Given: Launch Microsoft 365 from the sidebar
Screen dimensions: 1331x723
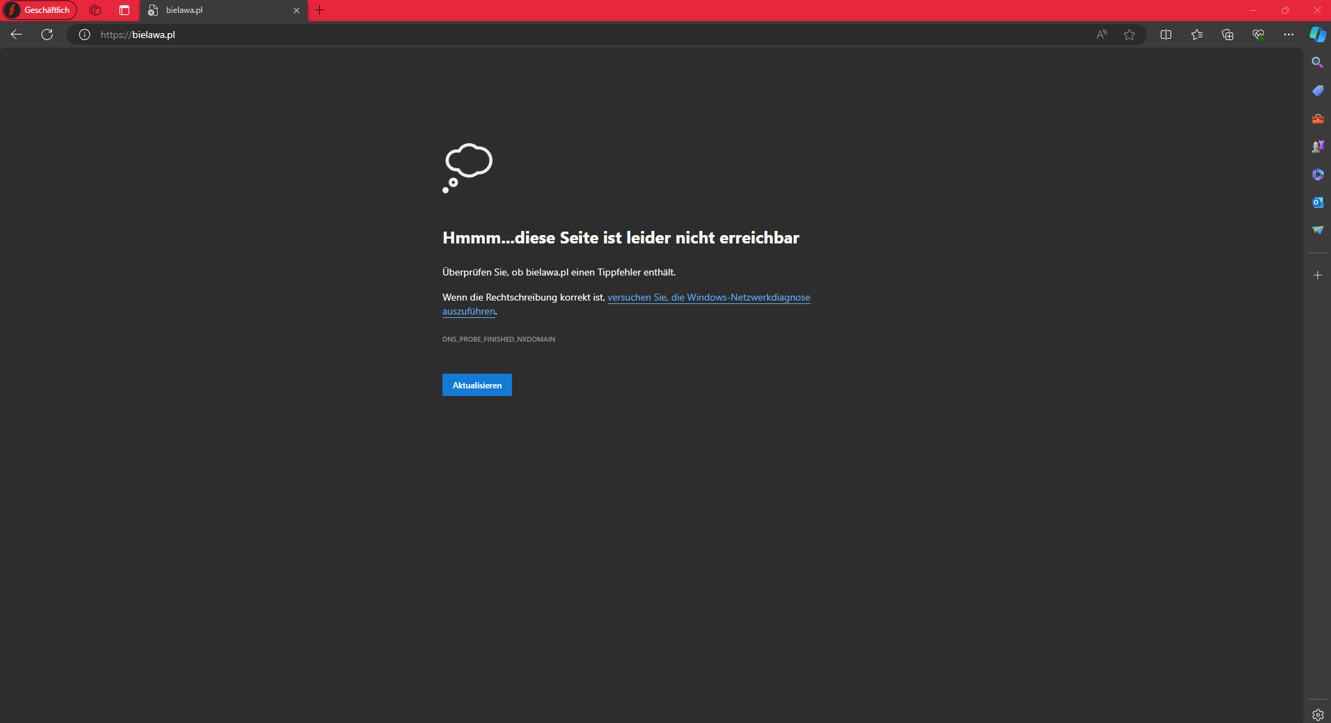Looking at the screenshot, I should [1317, 175].
